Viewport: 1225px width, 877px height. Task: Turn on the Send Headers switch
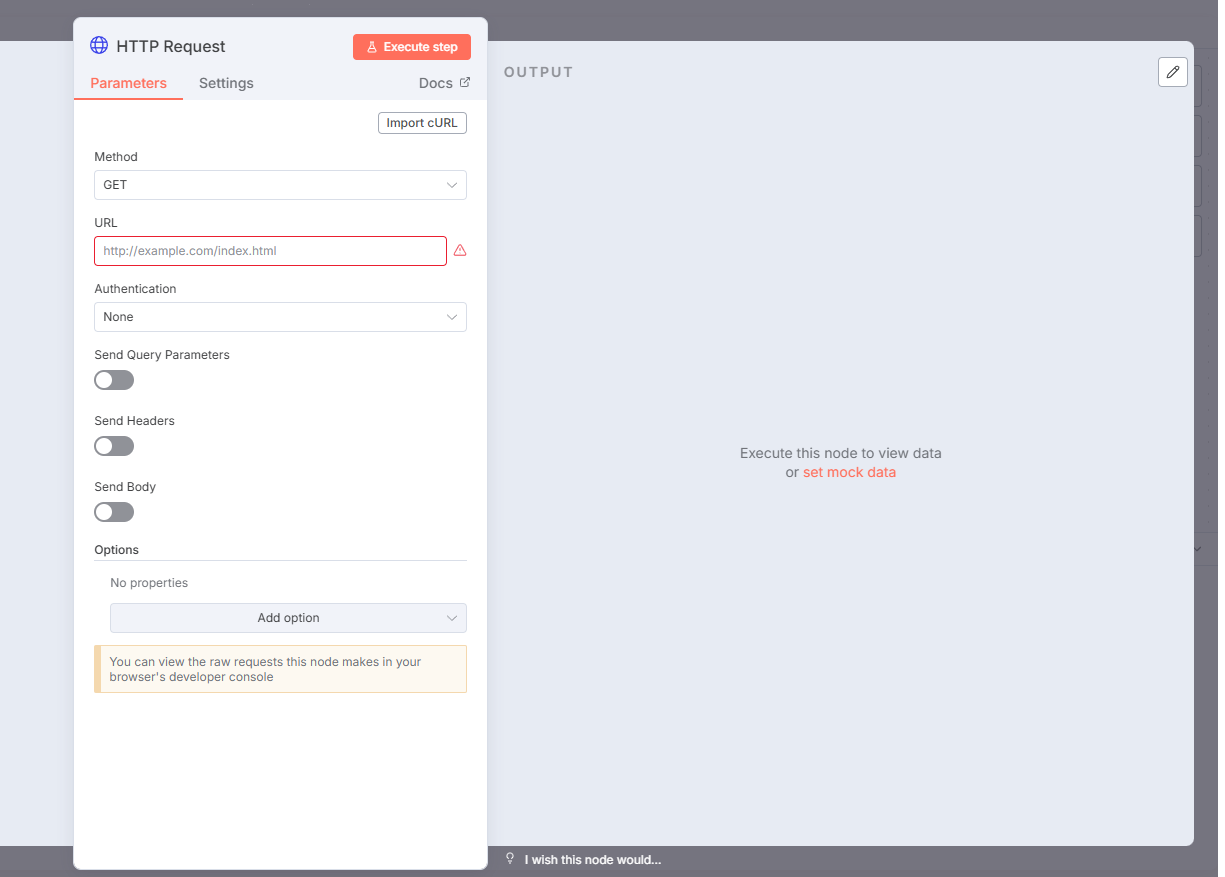114,446
